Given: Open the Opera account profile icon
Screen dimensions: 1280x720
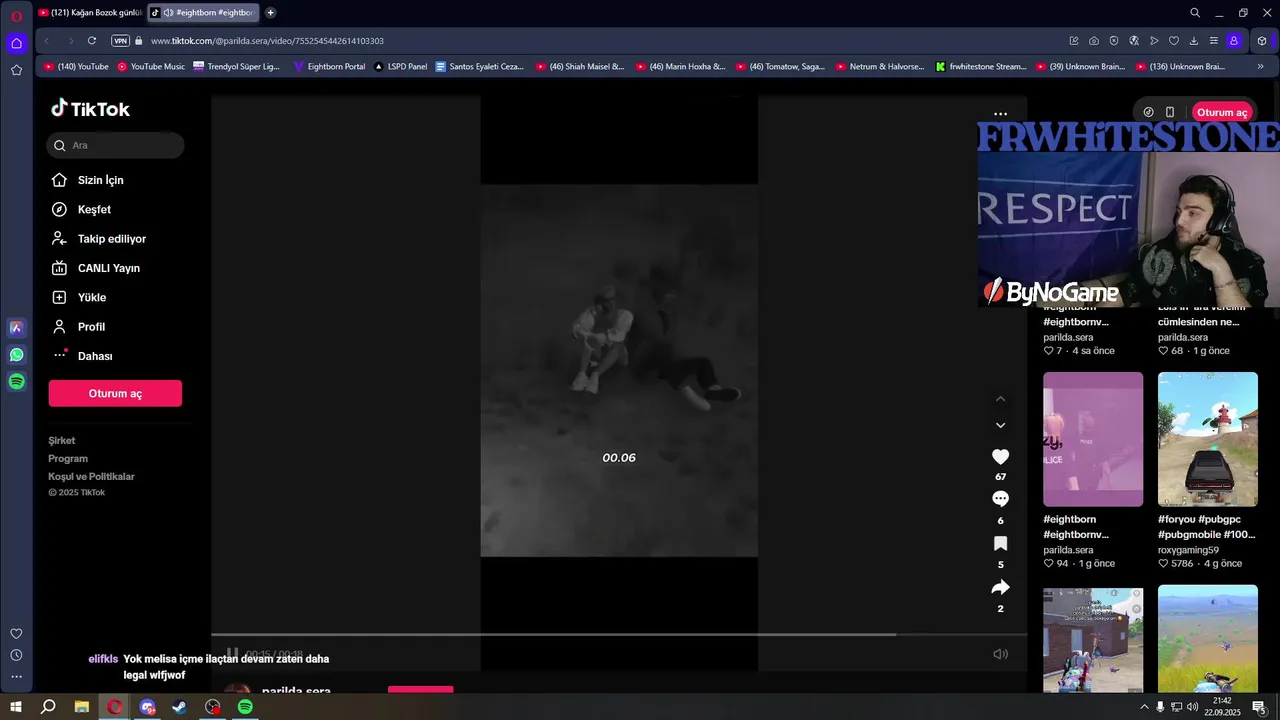Looking at the screenshot, I should tap(1234, 41).
